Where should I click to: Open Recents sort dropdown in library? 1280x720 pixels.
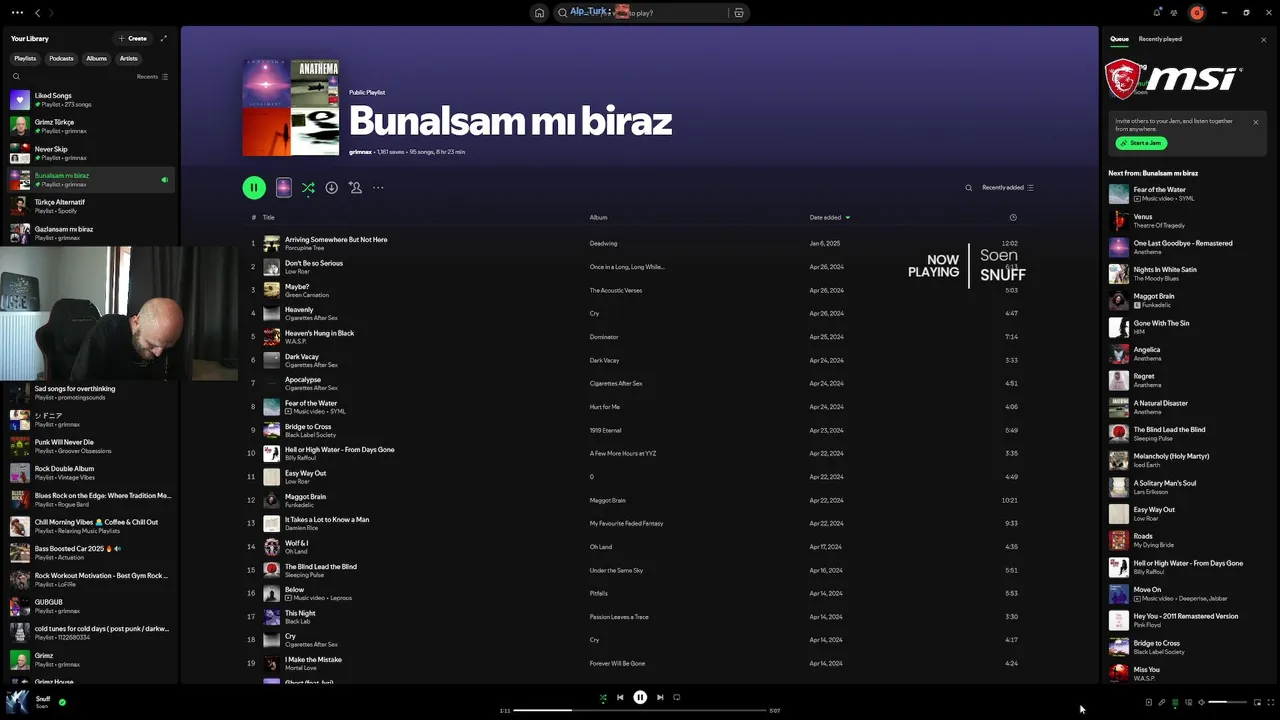152,76
